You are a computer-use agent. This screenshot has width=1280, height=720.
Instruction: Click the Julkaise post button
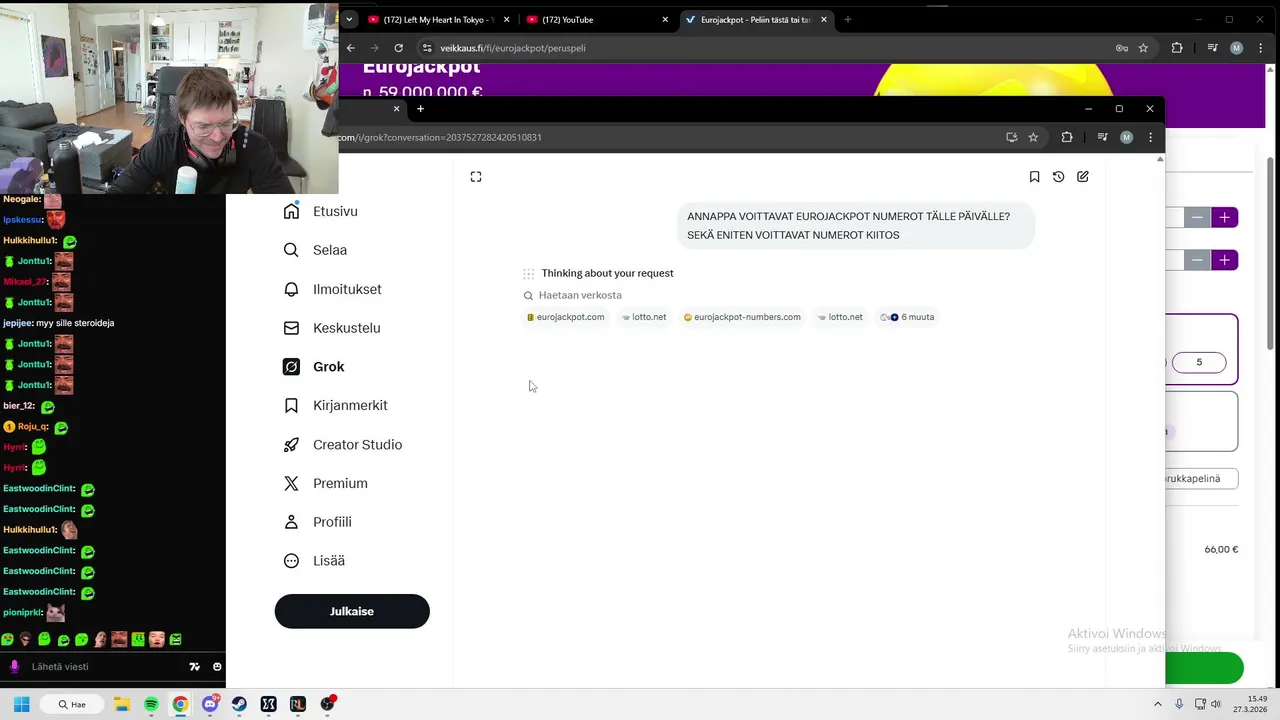pyautogui.click(x=352, y=611)
